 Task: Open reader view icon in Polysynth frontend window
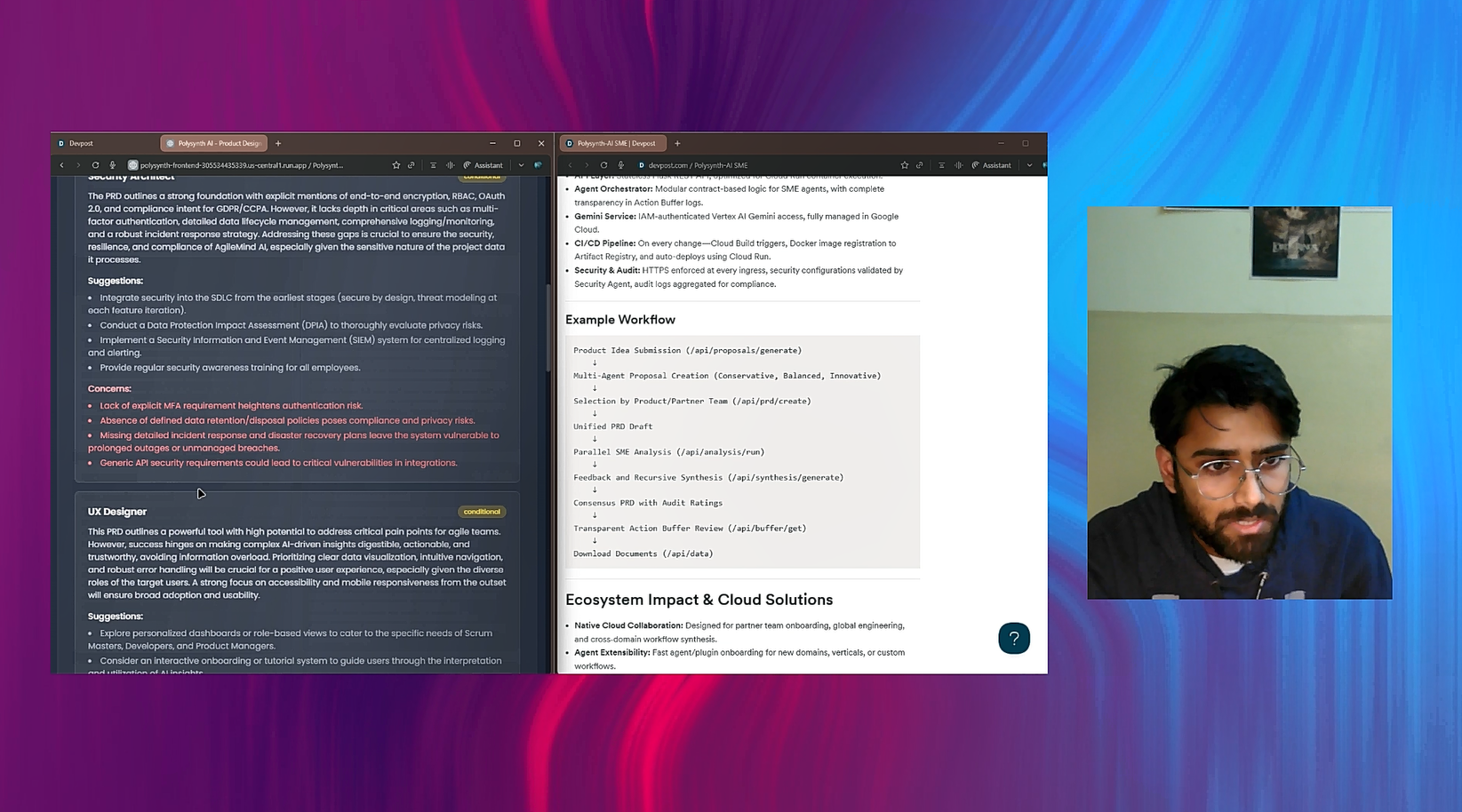pos(433,165)
